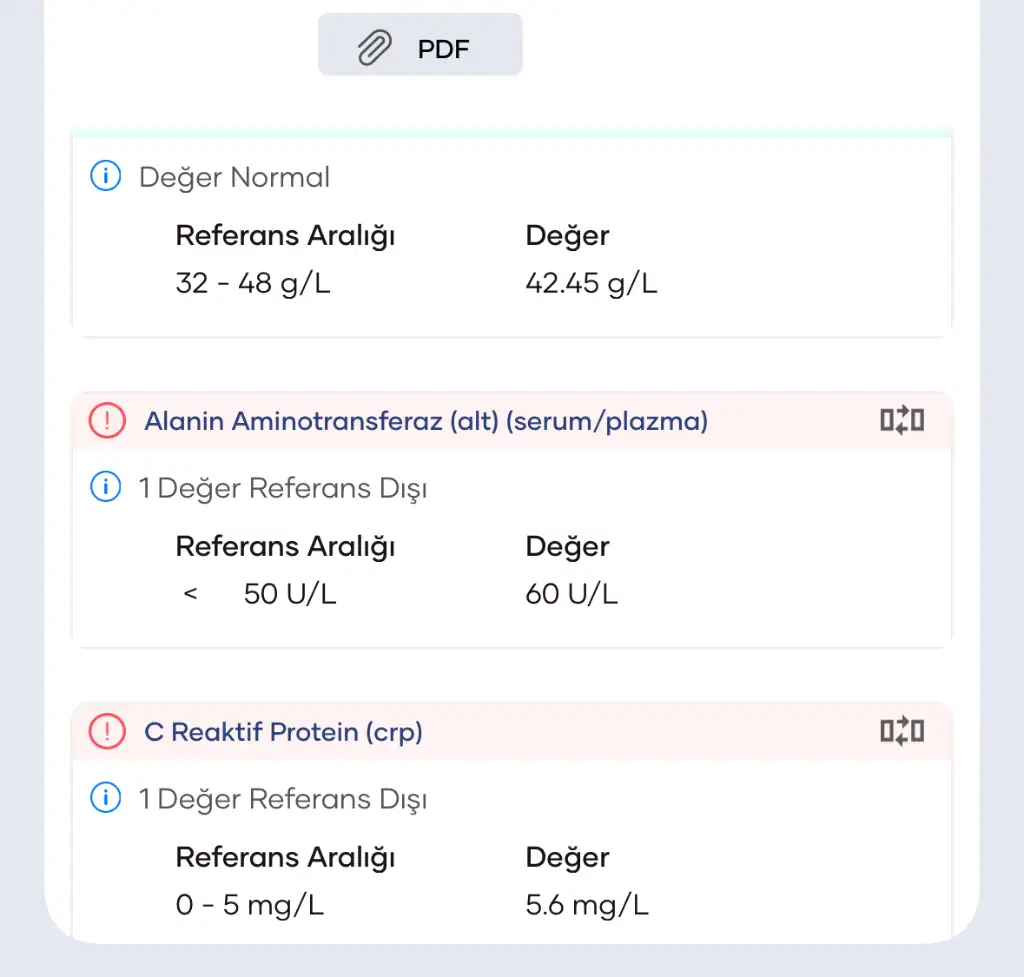Screen dimensions: 1024x977
Task: Open the PDF attachment button
Action: [420, 44]
